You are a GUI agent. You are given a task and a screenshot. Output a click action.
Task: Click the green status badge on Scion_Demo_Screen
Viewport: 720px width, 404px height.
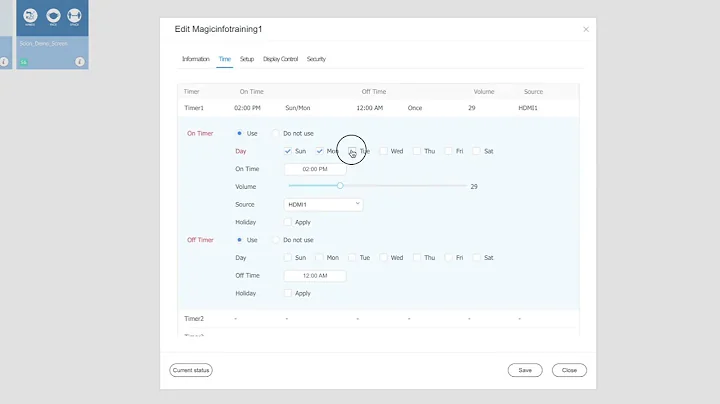point(23,62)
